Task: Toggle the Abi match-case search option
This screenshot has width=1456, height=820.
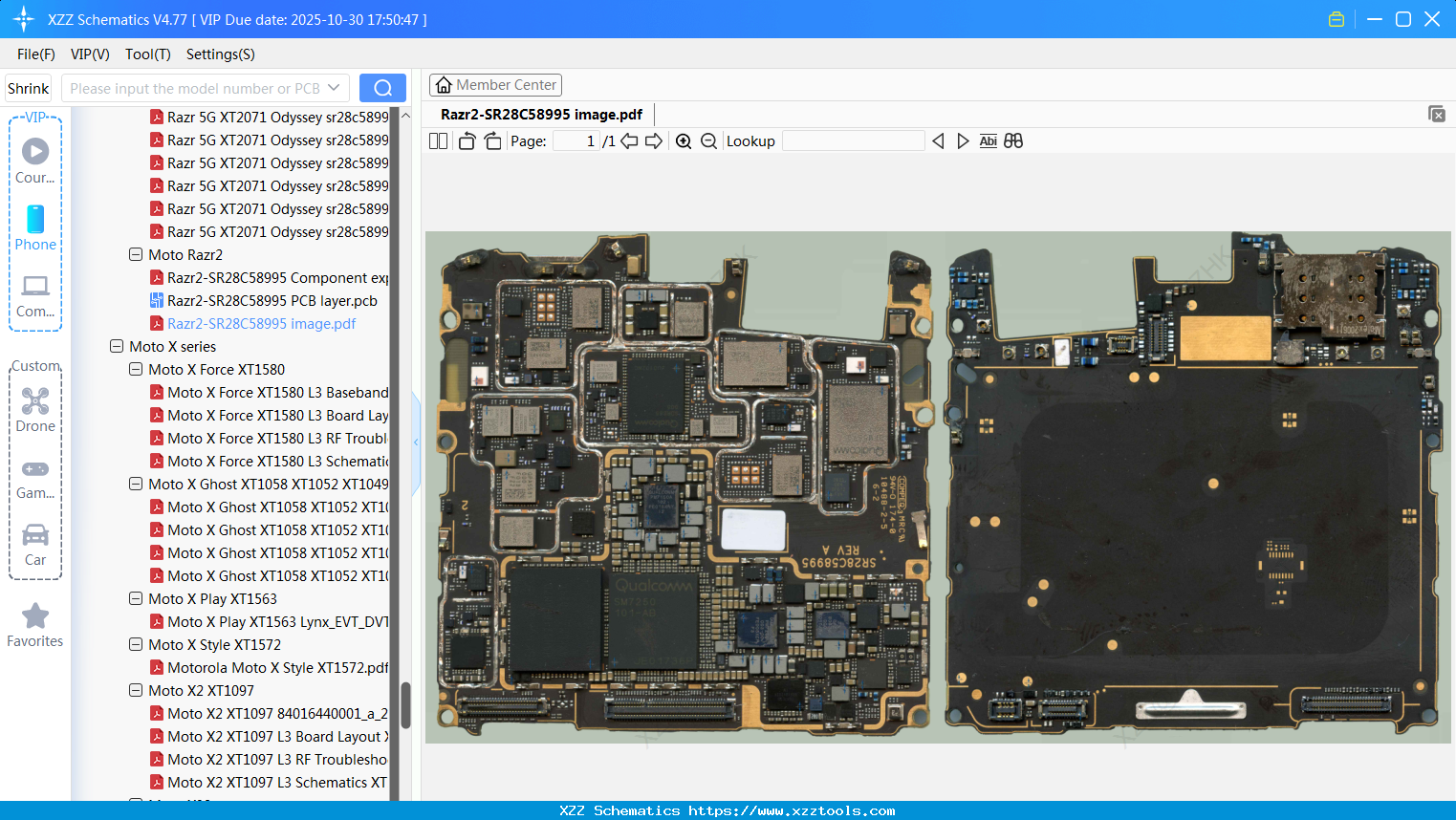Action: tap(988, 140)
